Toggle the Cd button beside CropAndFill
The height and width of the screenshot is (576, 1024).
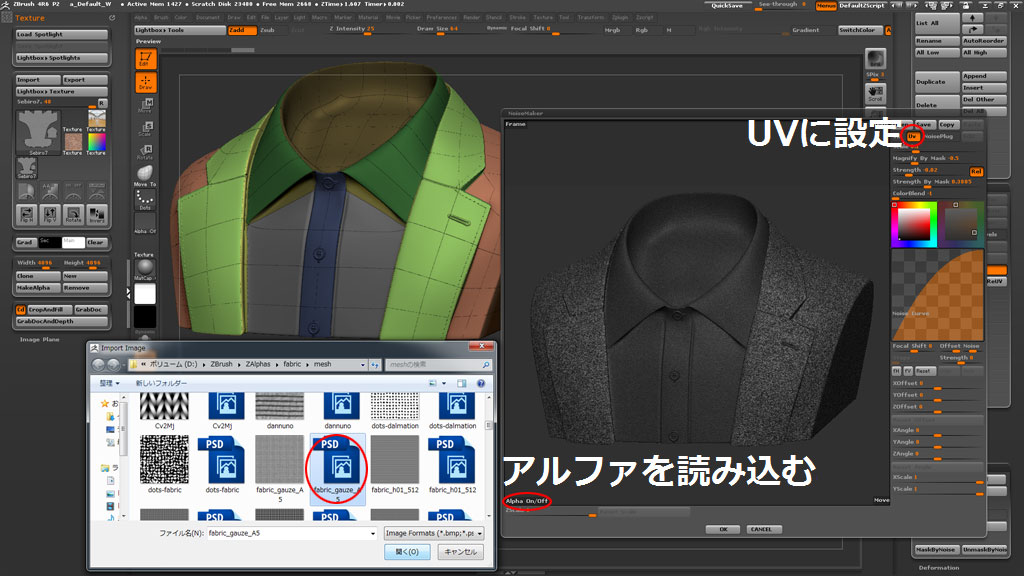[x=20, y=310]
